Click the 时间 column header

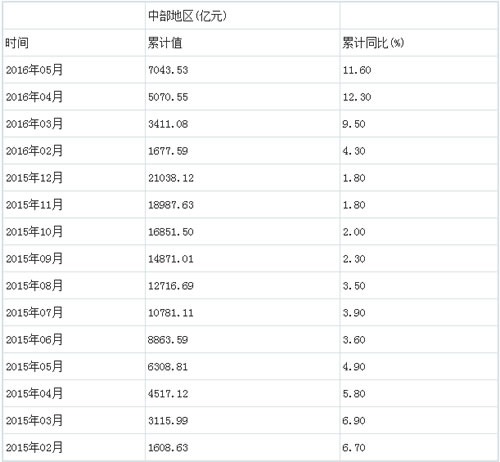17,43
